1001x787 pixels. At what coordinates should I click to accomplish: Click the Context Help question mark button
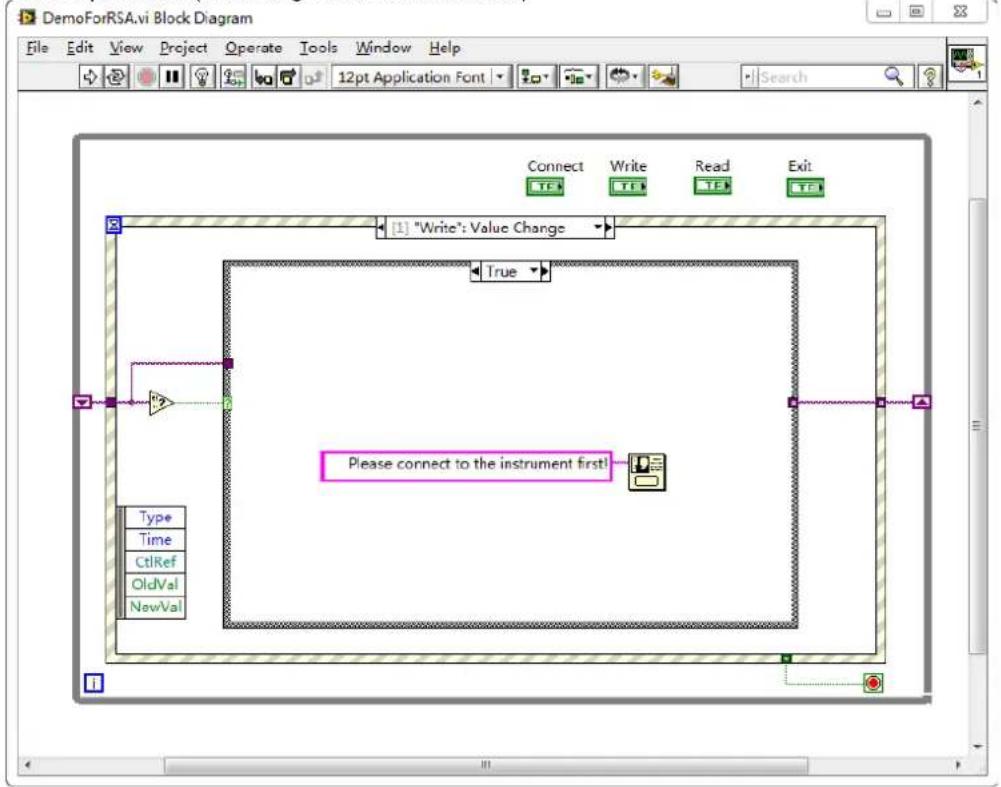930,77
